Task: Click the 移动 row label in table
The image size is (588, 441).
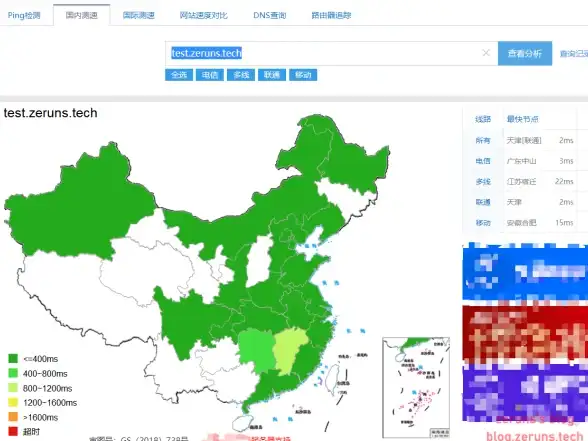Action: [x=483, y=223]
